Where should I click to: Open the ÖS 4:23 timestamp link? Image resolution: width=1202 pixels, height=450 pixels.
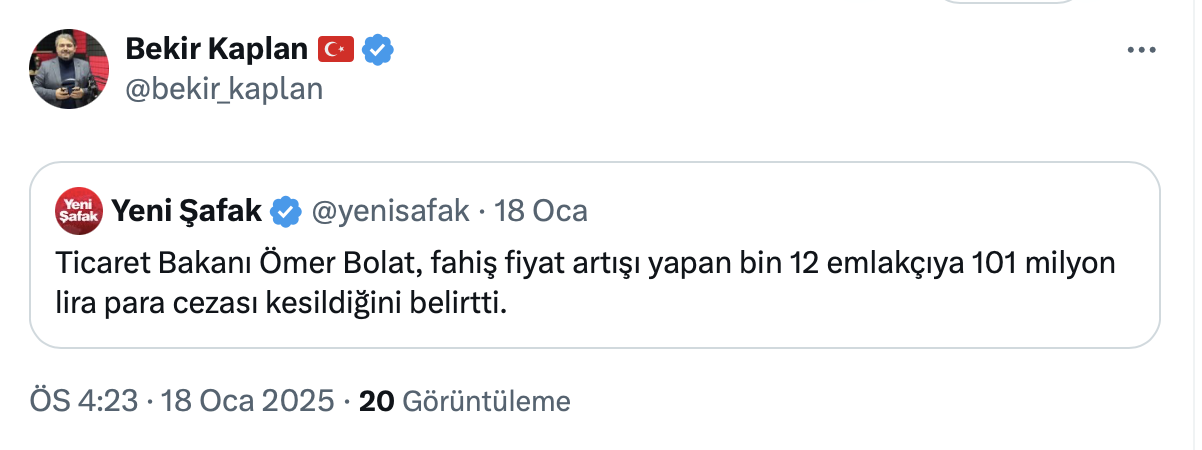pyautogui.click(x=83, y=401)
